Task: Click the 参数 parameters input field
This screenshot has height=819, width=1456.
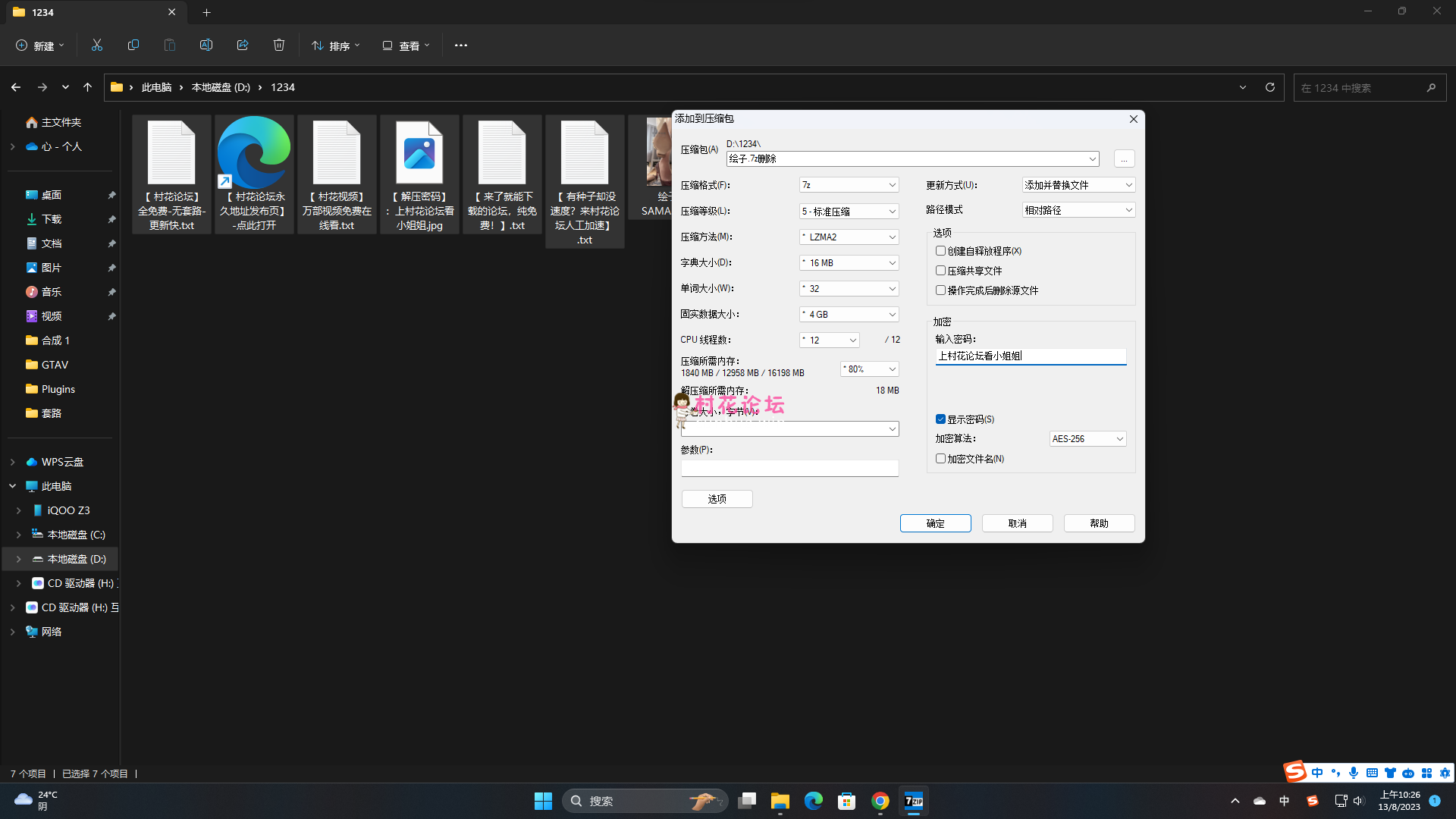Action: tap(789, 469)
